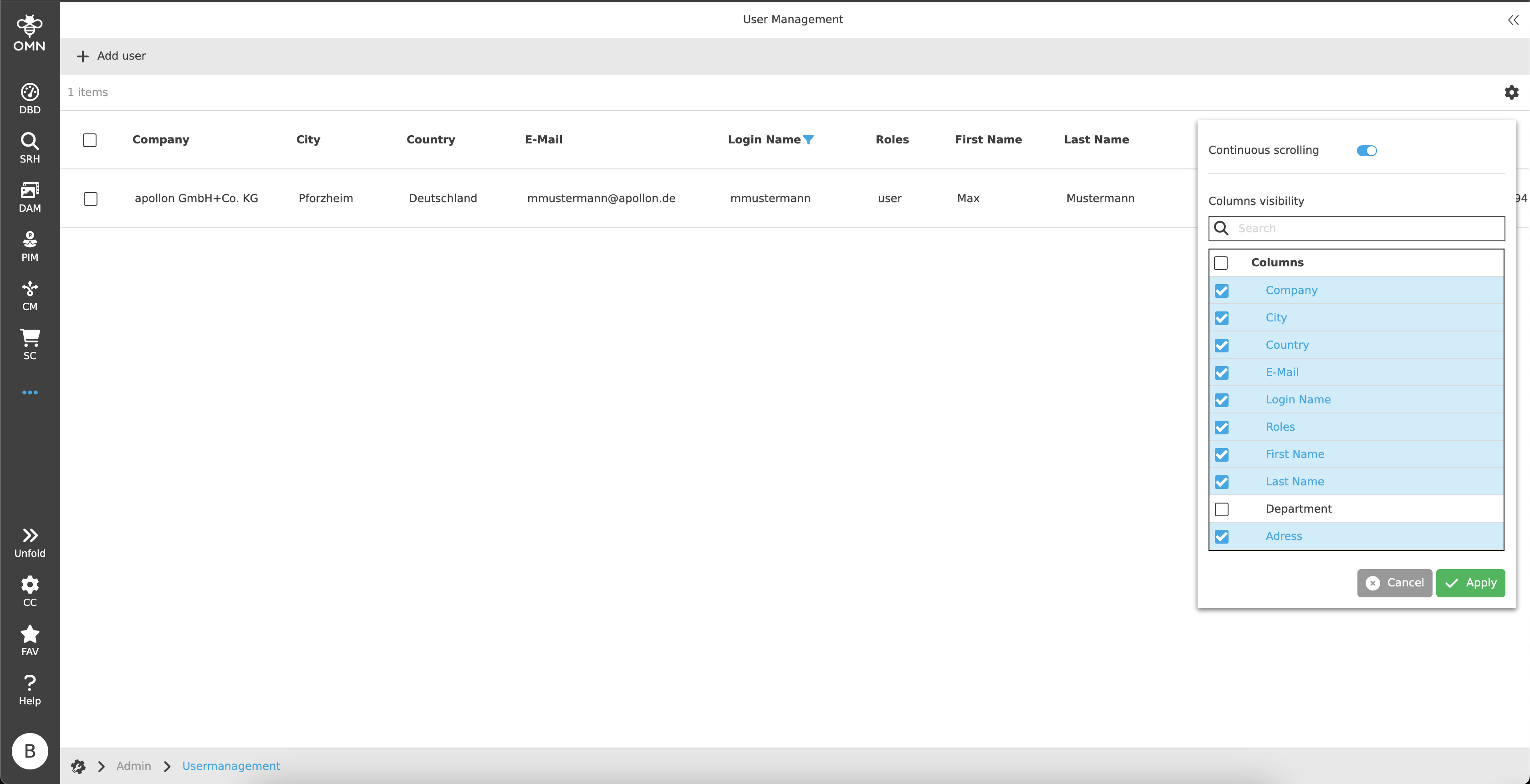Image resolution: width=1530 pixels, height=784 pixels.
Task: Click the Admin breadcrumb item
Action: point(133,766)
